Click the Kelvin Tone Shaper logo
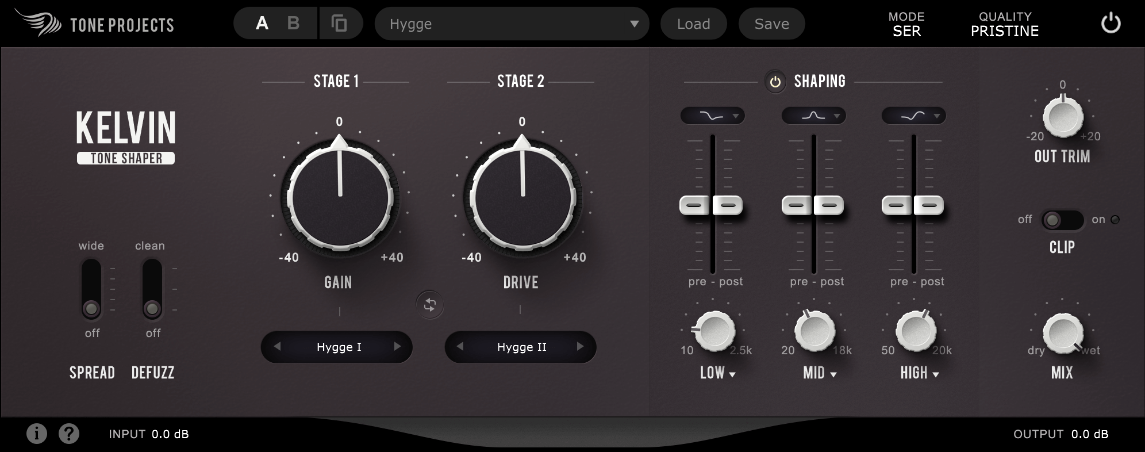This screenshot has height=452, width=1145. click(126, 137)
